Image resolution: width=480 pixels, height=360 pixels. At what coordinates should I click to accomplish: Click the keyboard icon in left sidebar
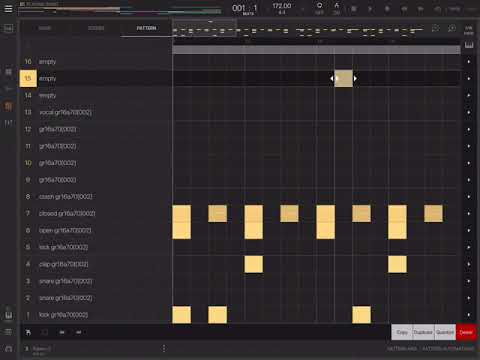point(9,315)
